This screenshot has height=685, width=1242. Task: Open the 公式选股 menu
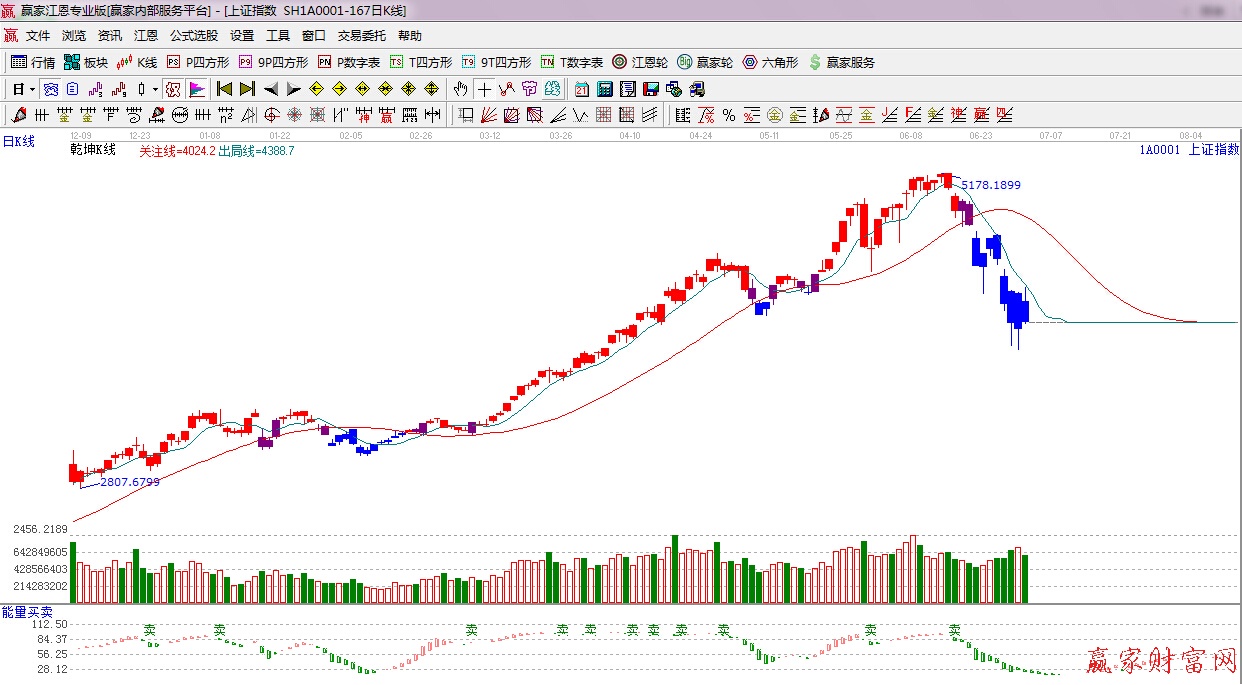[193, 36]
